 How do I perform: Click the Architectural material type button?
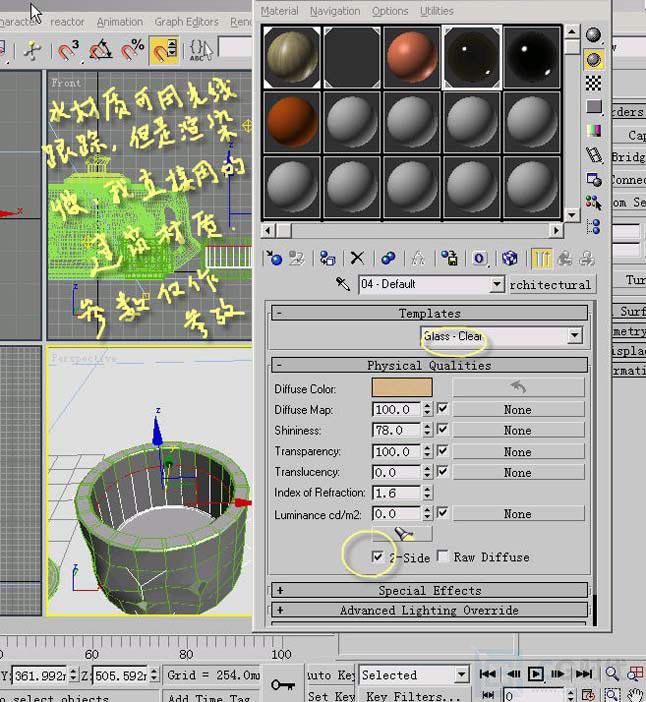coord(550,285)
